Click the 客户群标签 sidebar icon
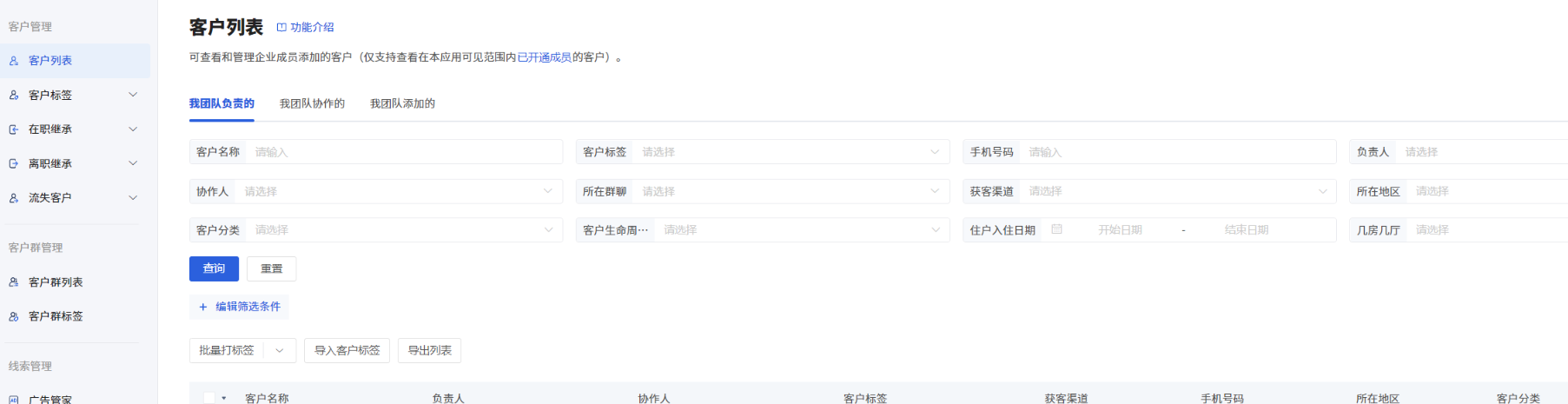This screenshot has width=1568, height=404. 14,317
